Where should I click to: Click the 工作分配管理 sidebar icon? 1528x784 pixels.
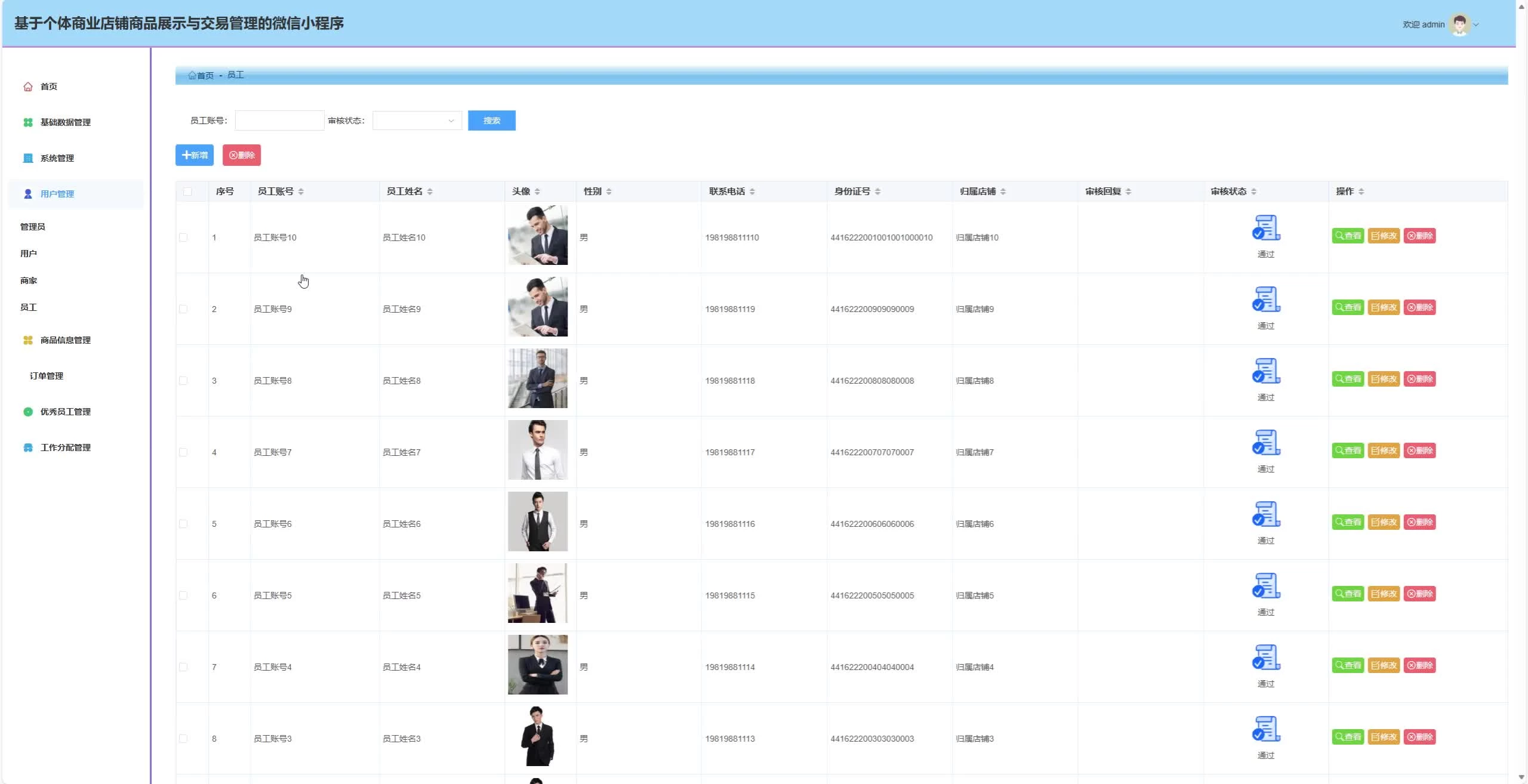coord(28,447)
